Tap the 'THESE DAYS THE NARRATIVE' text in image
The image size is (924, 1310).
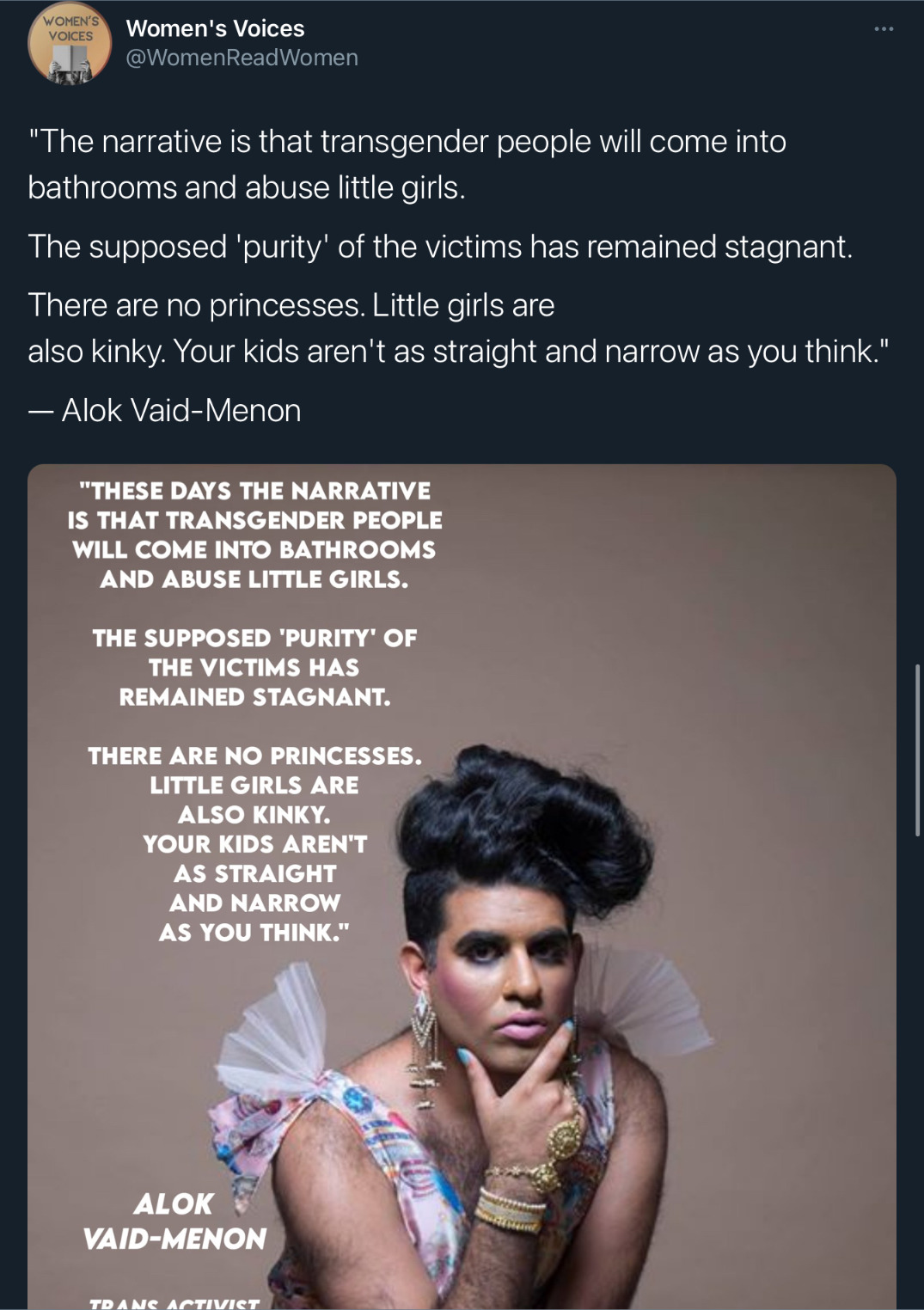coord(255,491)
